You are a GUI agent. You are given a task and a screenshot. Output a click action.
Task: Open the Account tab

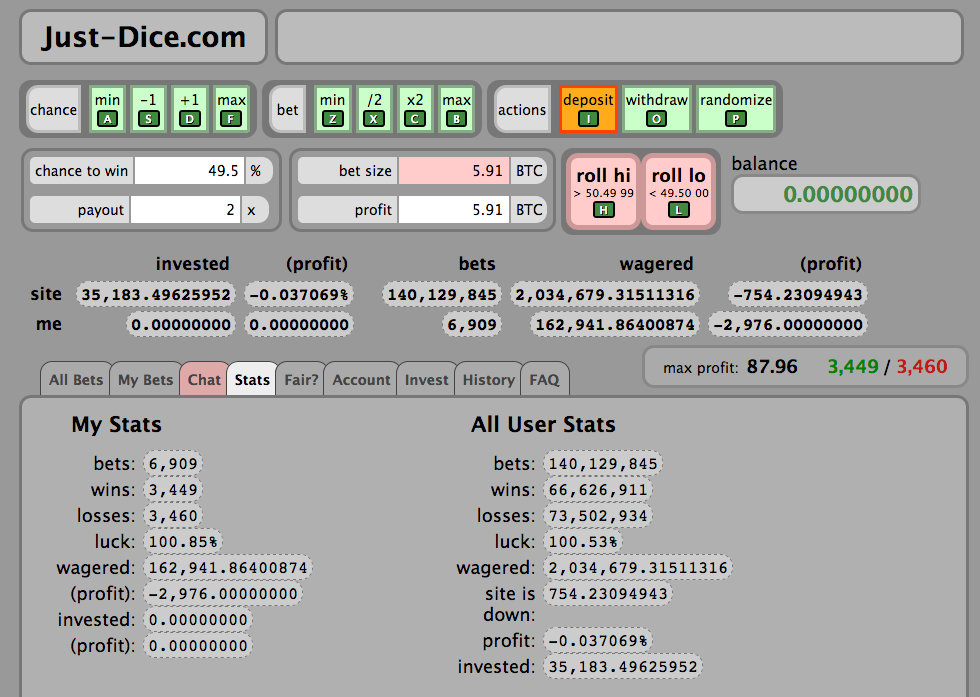tap(361, 379)
